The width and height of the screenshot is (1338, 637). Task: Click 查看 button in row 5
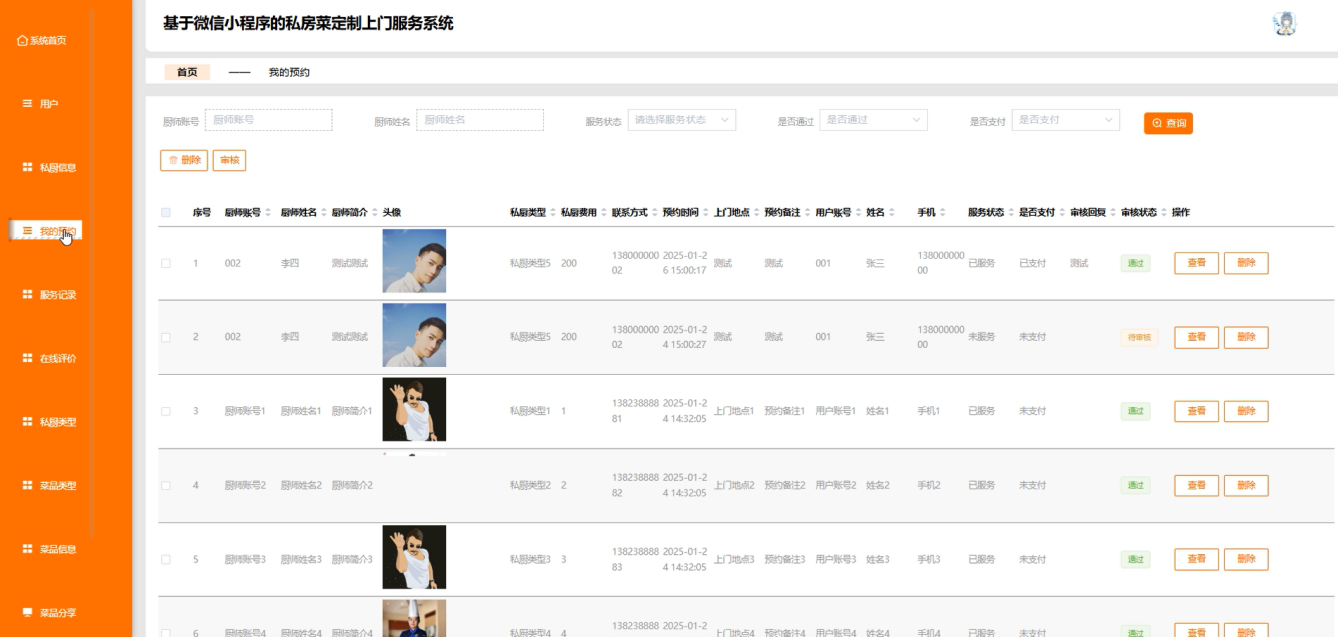tap(1196, 559)
